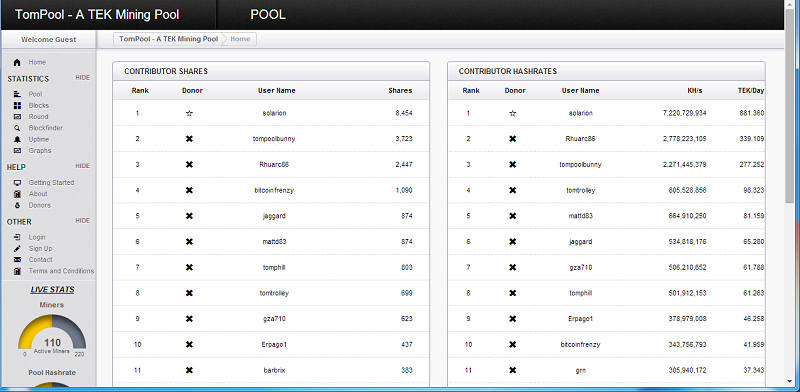Viewport: 800px width, 392px height.
Task: Open the POOL top navigation menu
Action: 268,15
